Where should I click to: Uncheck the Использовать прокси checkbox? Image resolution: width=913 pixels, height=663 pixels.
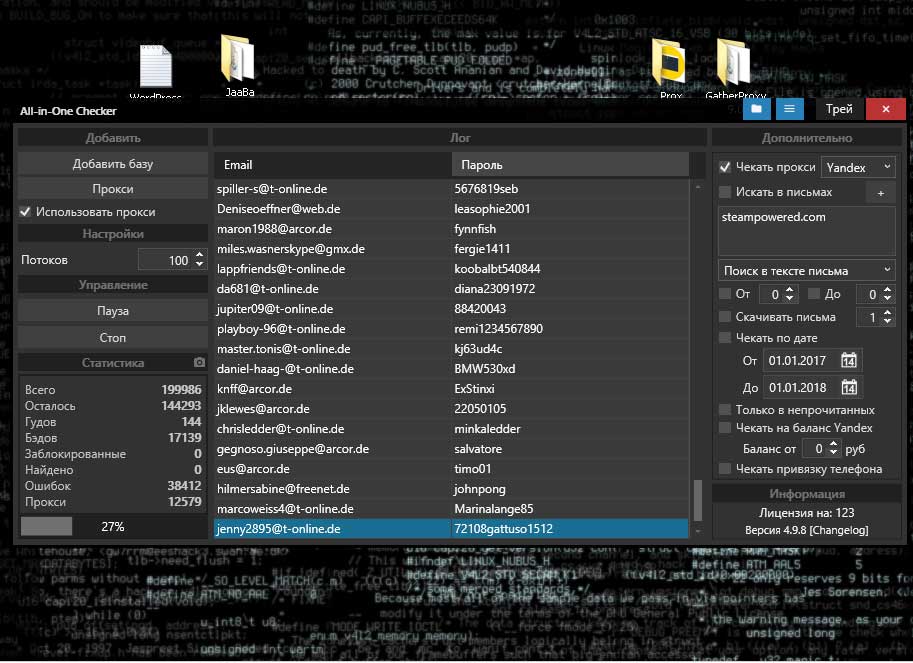tap(26, 212)
